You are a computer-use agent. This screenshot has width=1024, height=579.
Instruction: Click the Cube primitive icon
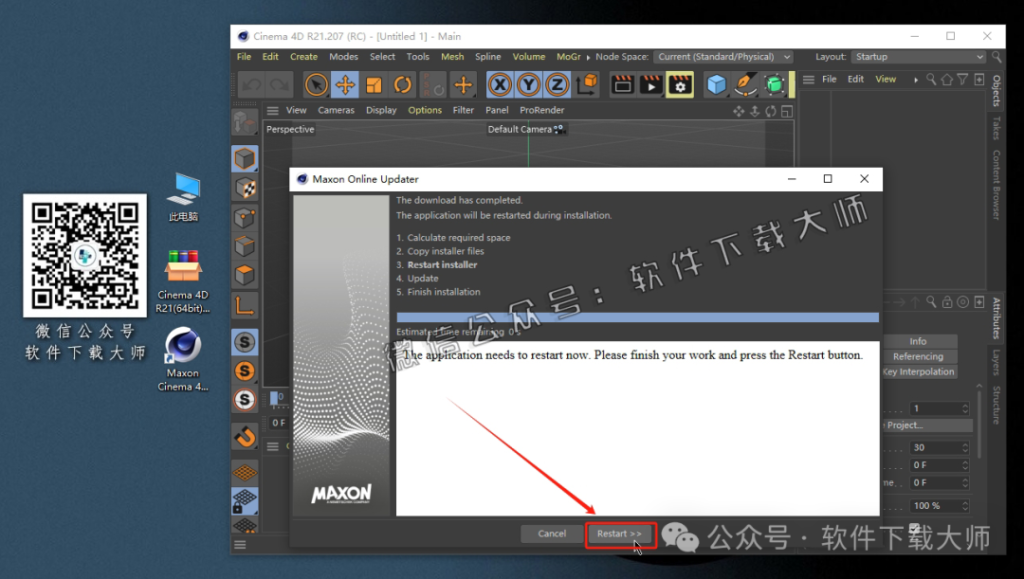coord(716,85)
